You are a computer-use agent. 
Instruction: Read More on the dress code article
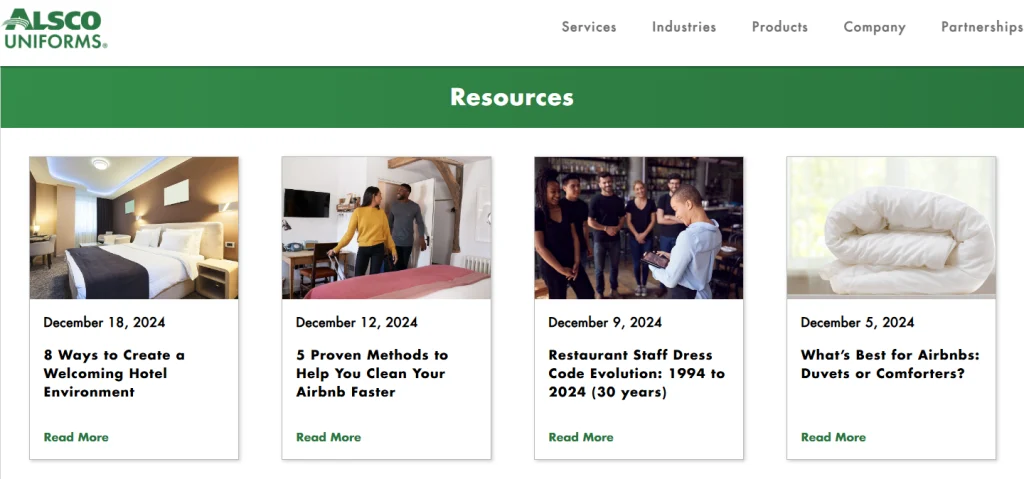click(581, 437)
